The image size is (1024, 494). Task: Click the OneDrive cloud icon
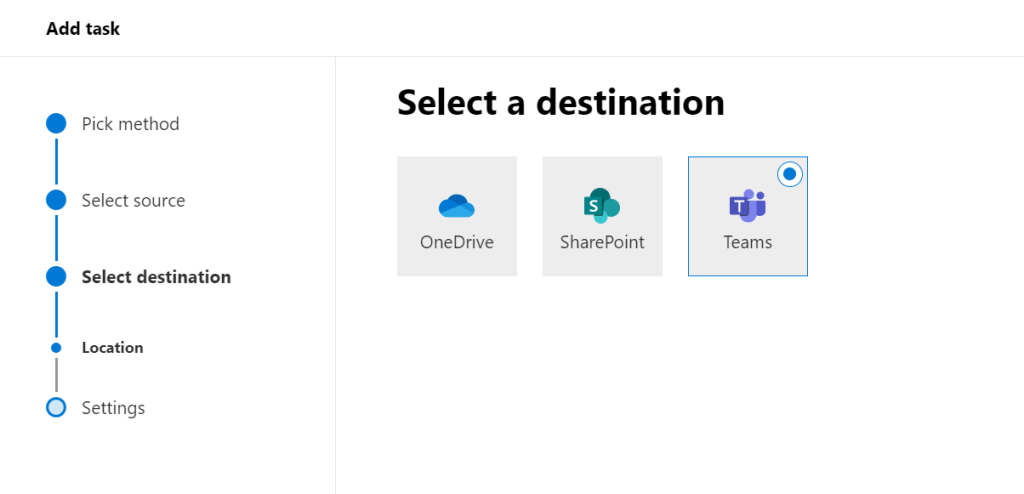click(x=457, y=206)
